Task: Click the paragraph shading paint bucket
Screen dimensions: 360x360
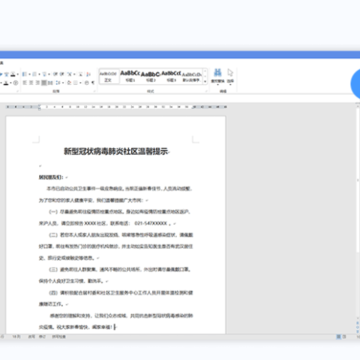Action: (x=69, y=83)
